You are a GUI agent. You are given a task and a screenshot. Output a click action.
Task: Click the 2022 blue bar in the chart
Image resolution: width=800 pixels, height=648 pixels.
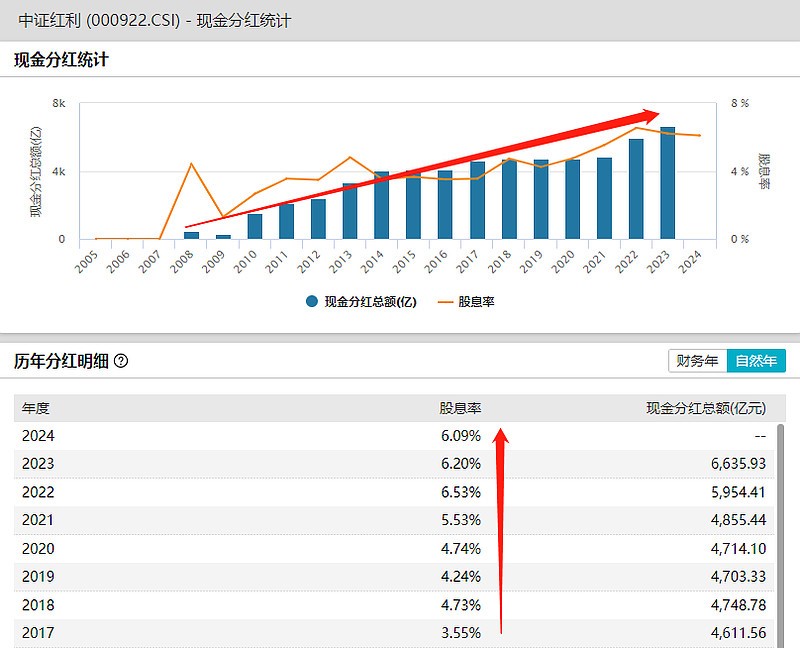point(636,189)
